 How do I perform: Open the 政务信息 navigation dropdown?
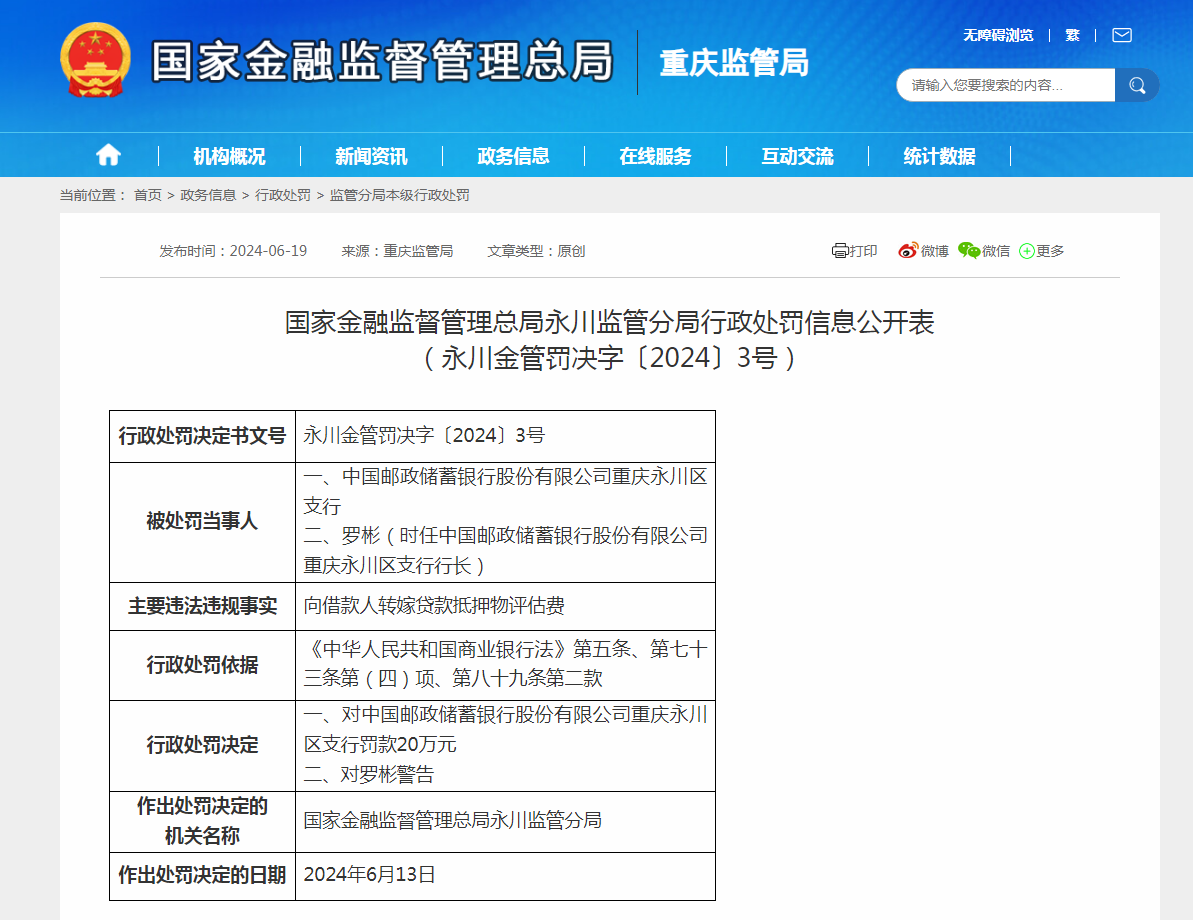[512, 154]
